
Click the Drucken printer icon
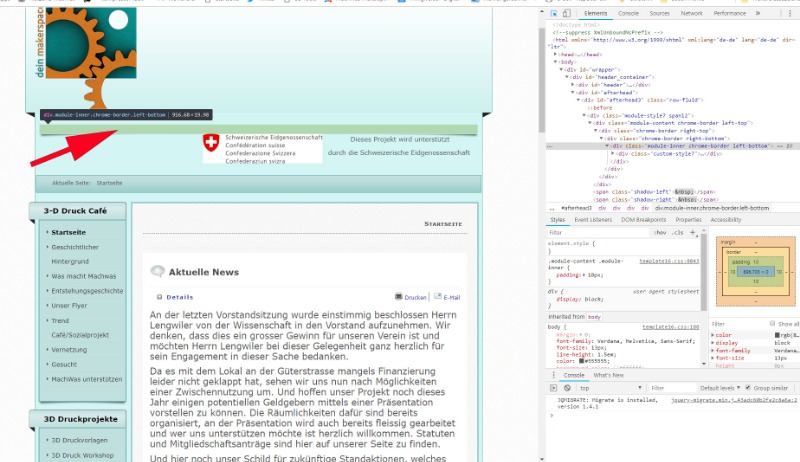(x=398, y=296)
